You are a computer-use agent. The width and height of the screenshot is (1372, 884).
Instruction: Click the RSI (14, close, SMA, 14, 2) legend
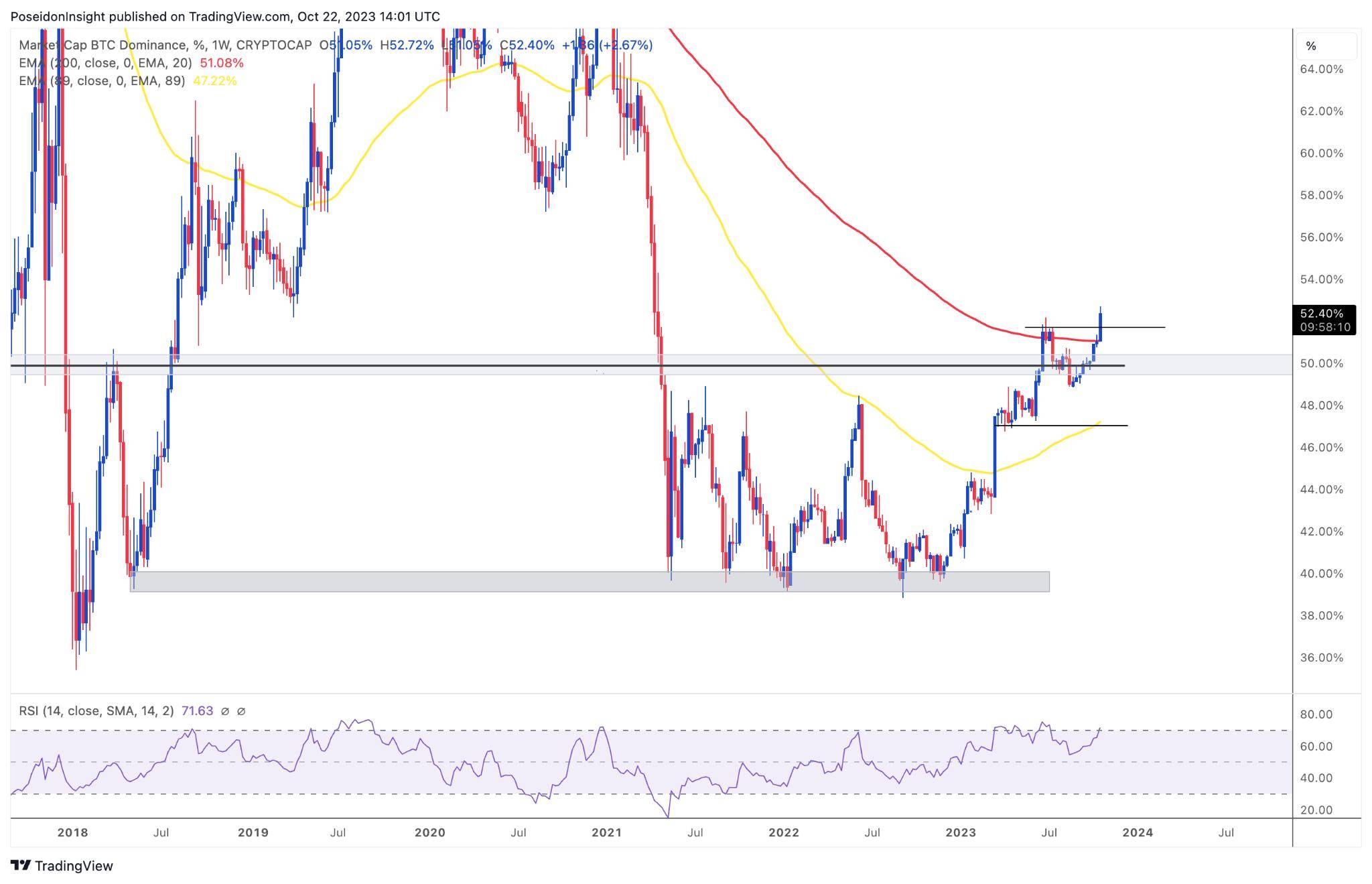tap(96, 710)
